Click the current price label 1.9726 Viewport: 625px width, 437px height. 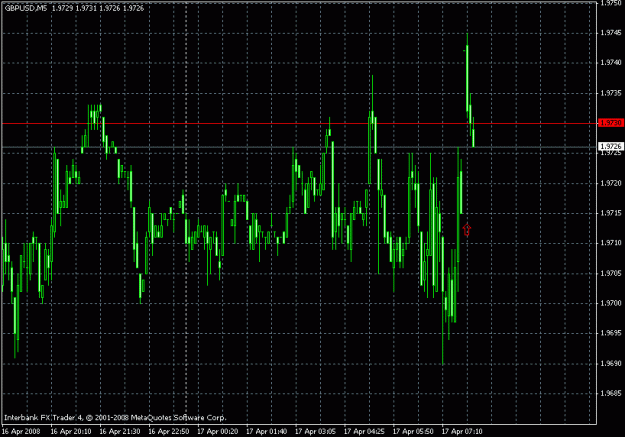pos(611,146)
